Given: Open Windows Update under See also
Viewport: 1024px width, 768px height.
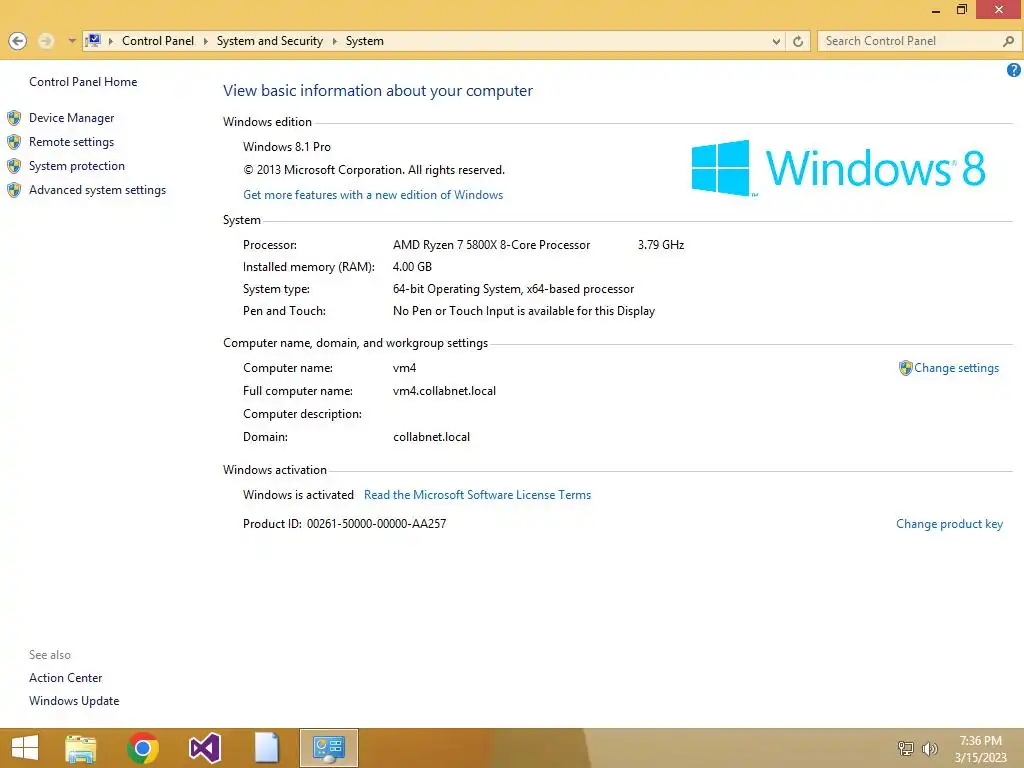Looking at the screenshot, I should coord(74,701).
